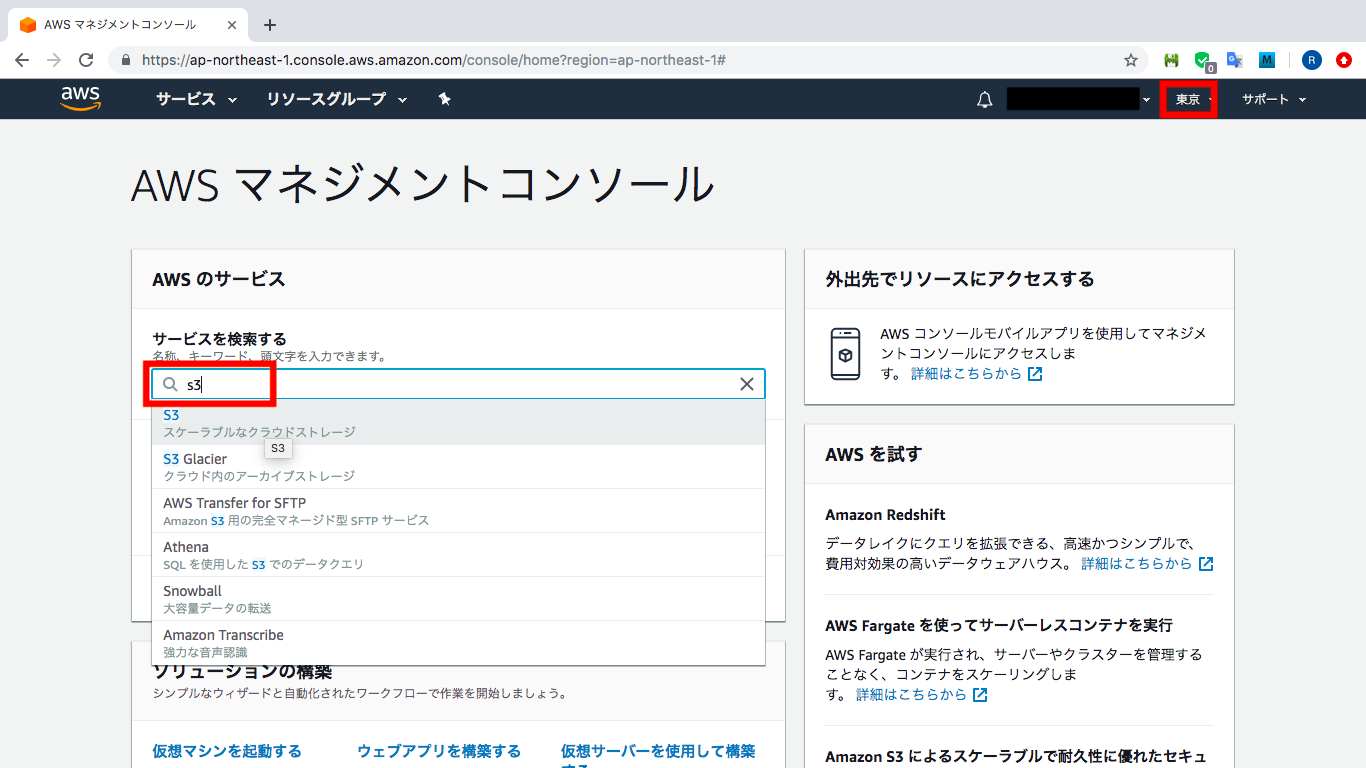Click the AWS を試す heading

click(x=873, y=454)
